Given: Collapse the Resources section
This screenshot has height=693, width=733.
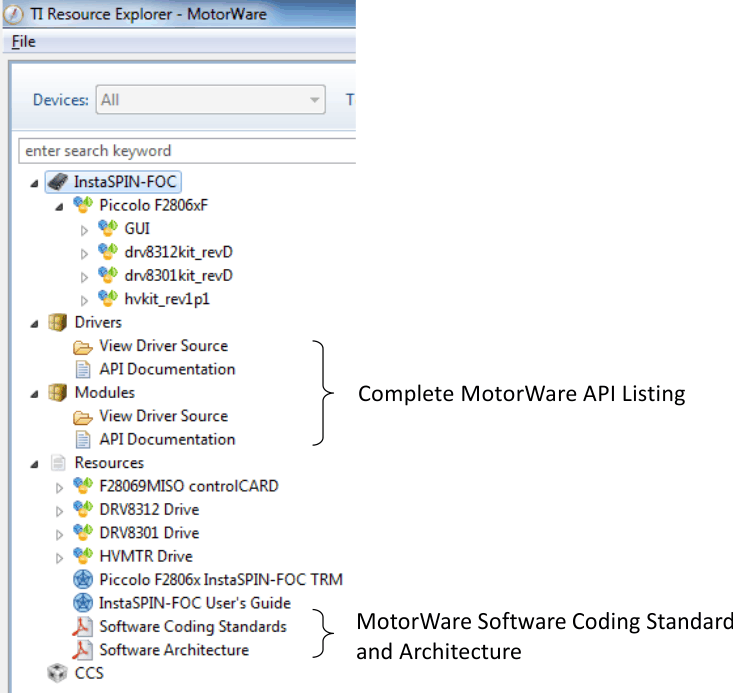Looking at the screenshot, I should tap(36, 463).
